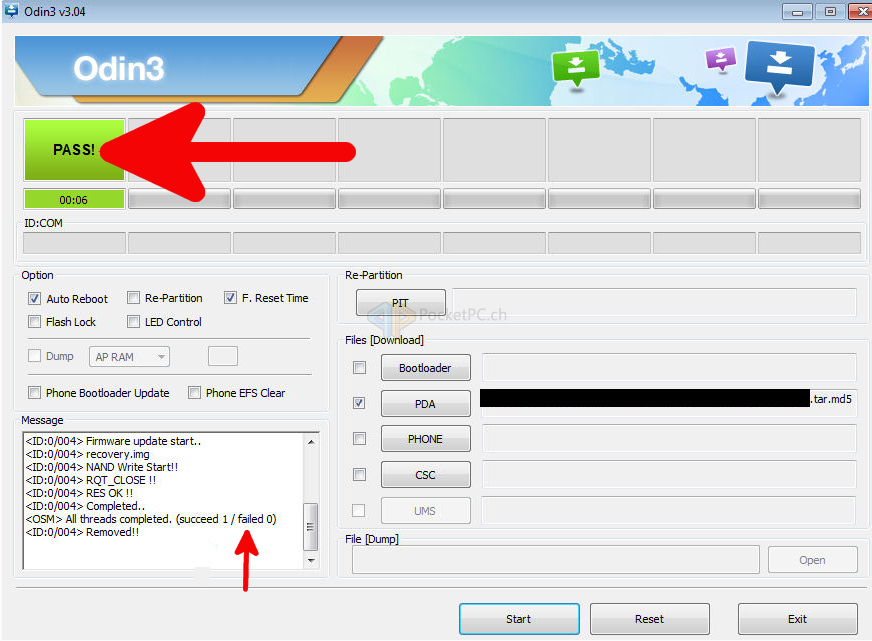This screenshot has height=641, width=872.
Task: Click the green download icon in banner
Action: point(576,67)
